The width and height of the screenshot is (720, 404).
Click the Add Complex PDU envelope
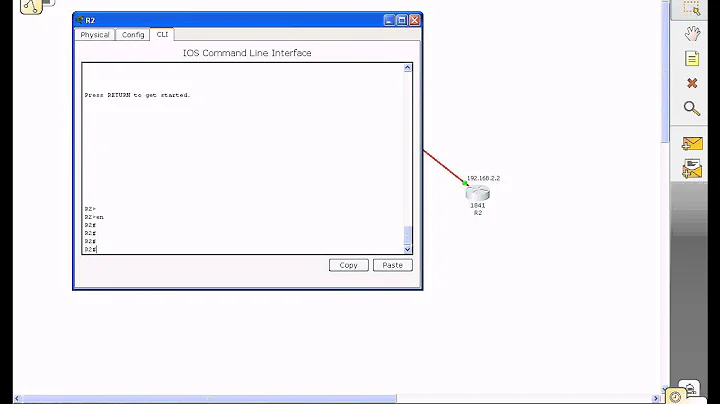pyautogui.click(x=692, y=169)
